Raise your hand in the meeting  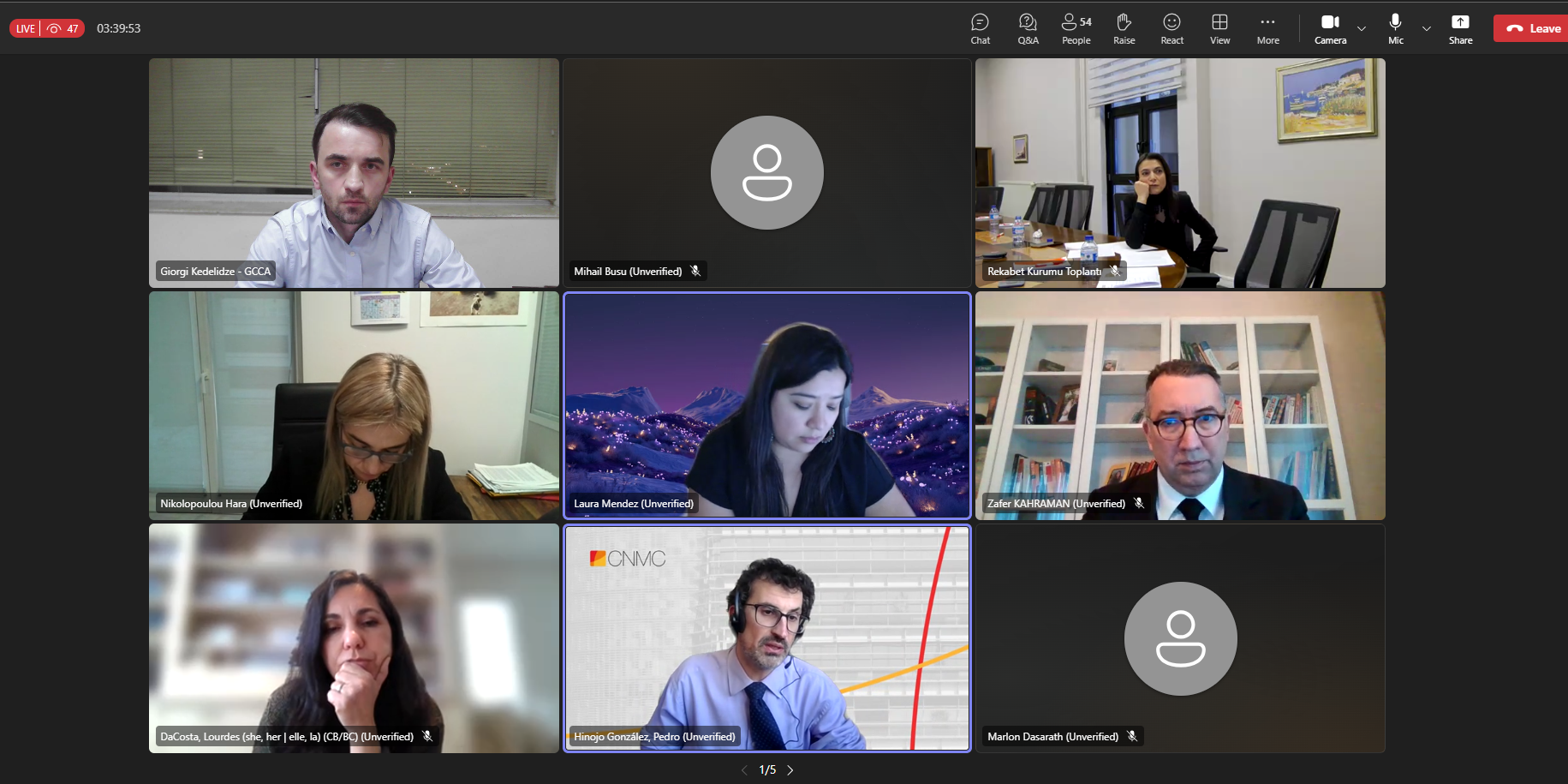coord(1124,28)
